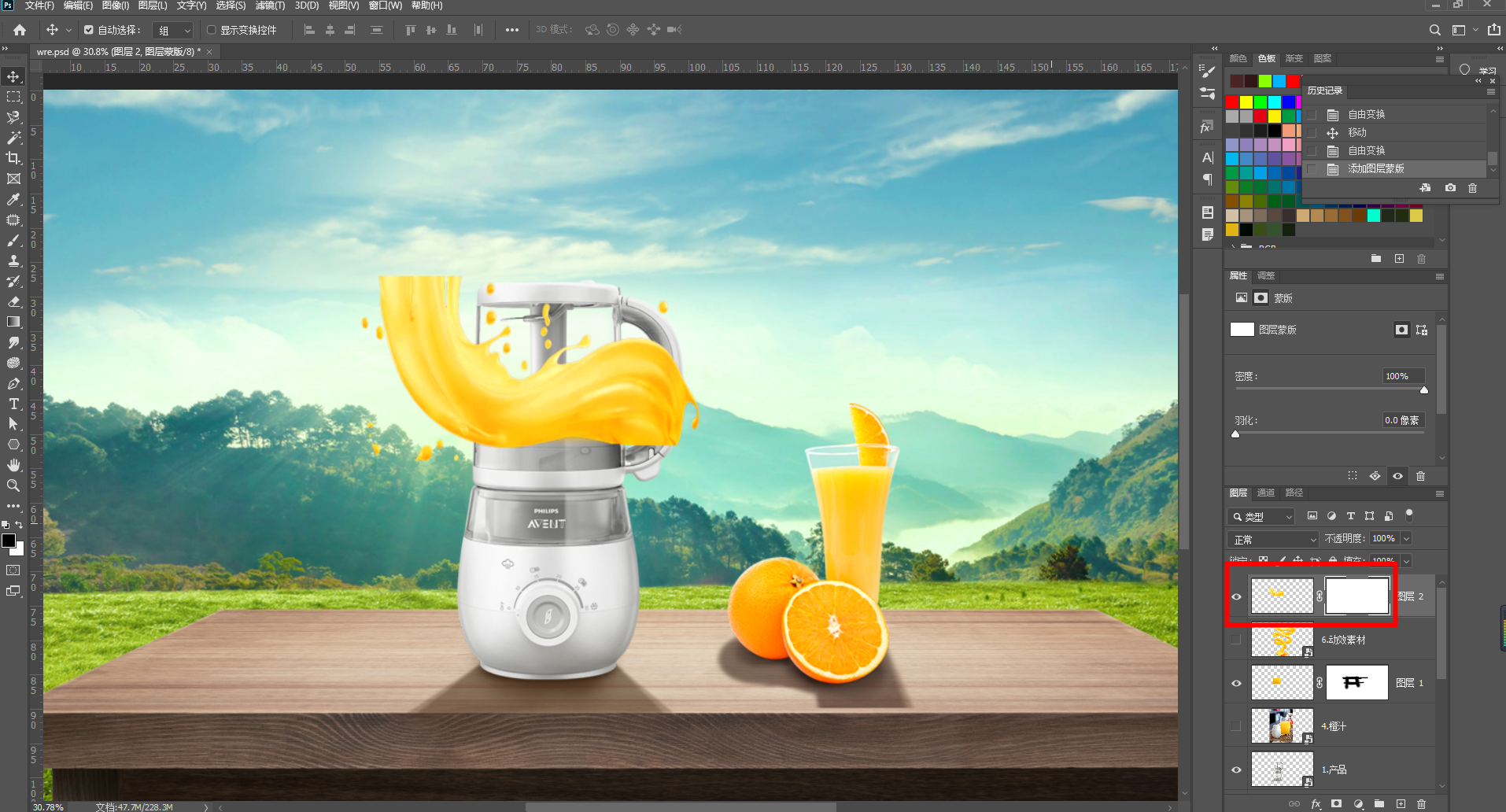Create a new group folder in Layers

coord(1379,803)
